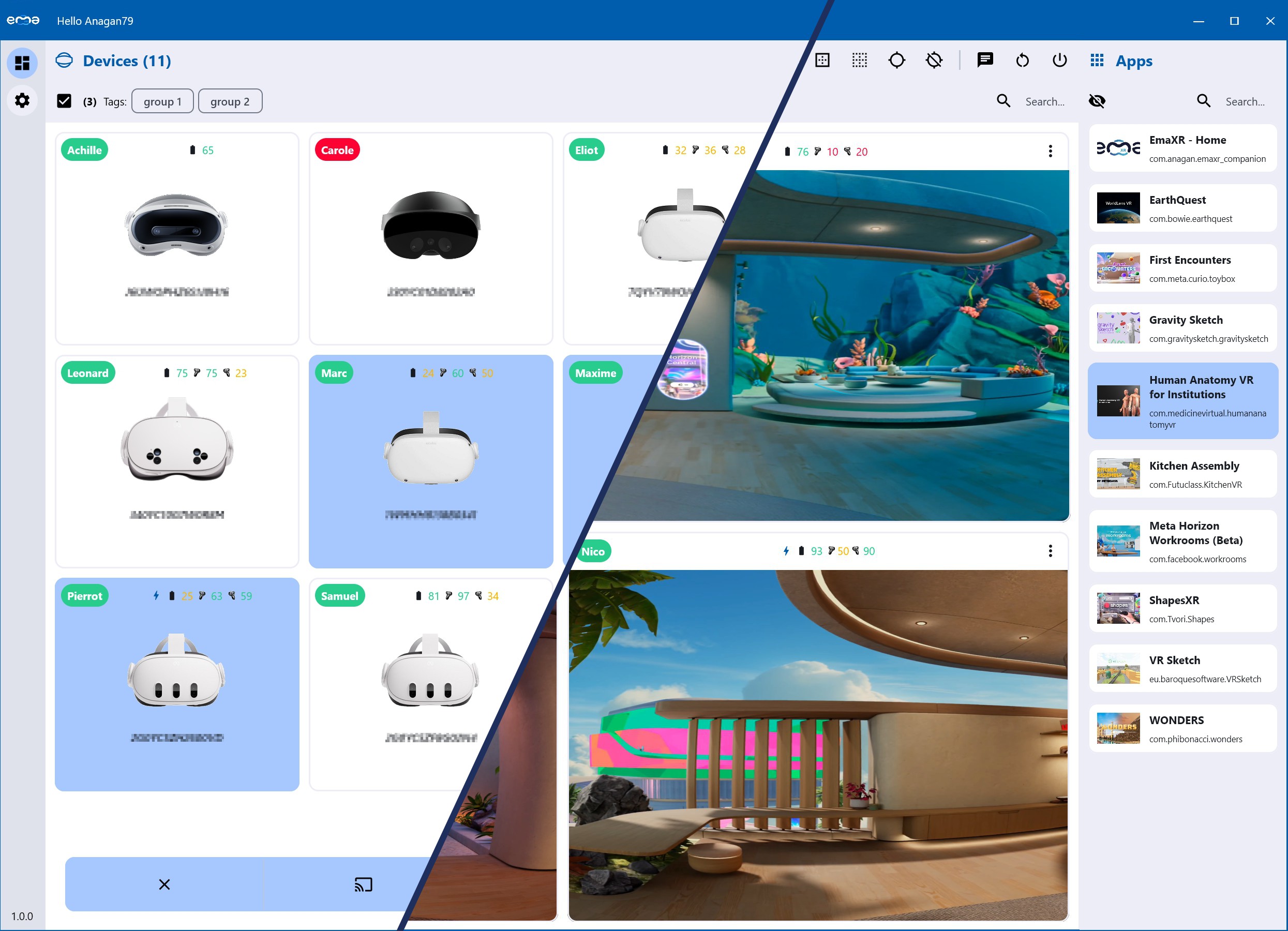Open the dashboard grid sidebar icon
Viewport: 1288px width, 931px height.
pyautogui.click(x=22, y=63)
